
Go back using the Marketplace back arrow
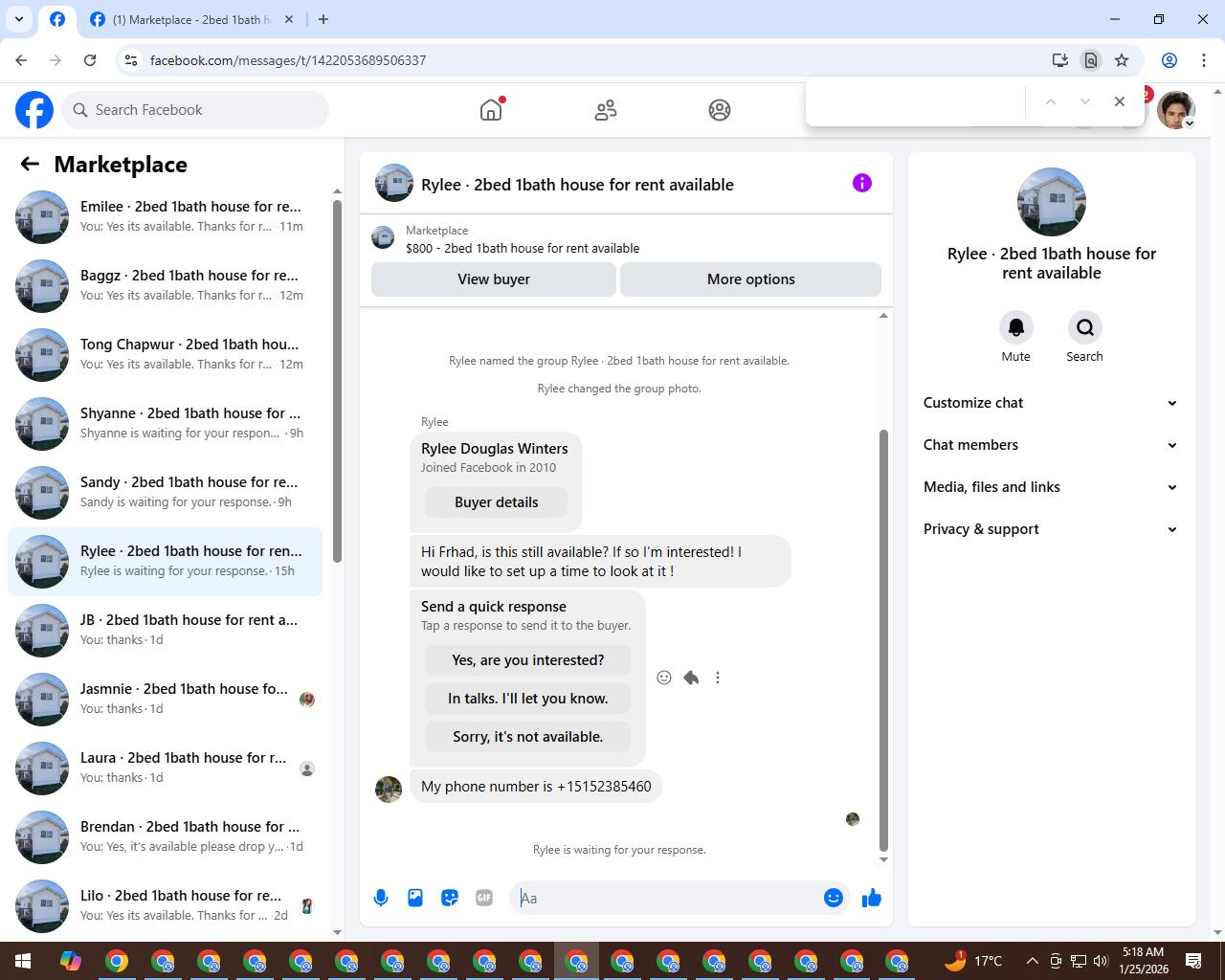tap(30, 165)
